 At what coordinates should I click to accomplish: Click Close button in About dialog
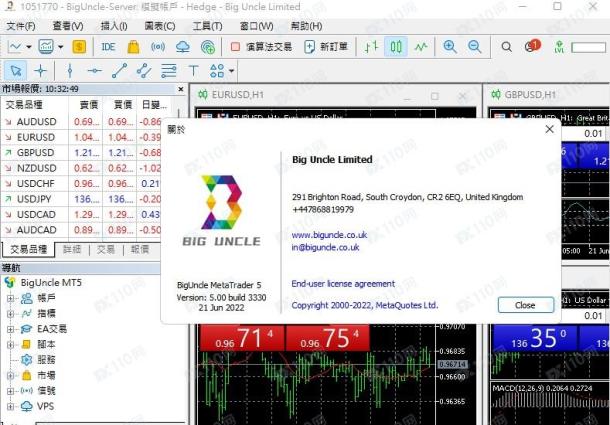526,305
